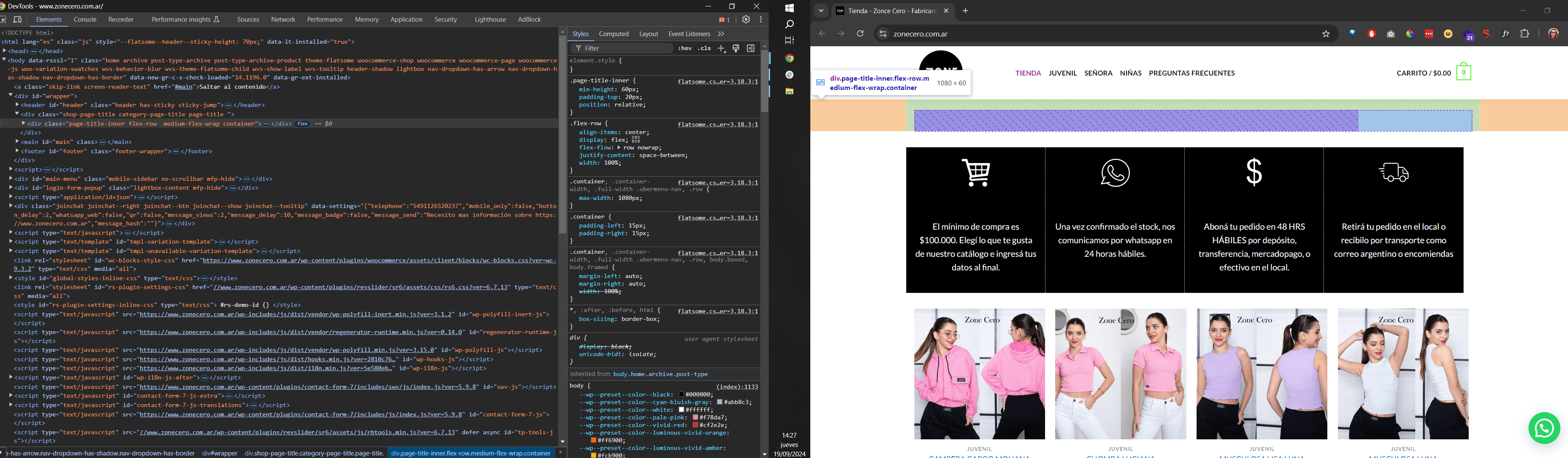
Task: Open PREGUNTAS FRECUENTES page link
Action: 1192,73
